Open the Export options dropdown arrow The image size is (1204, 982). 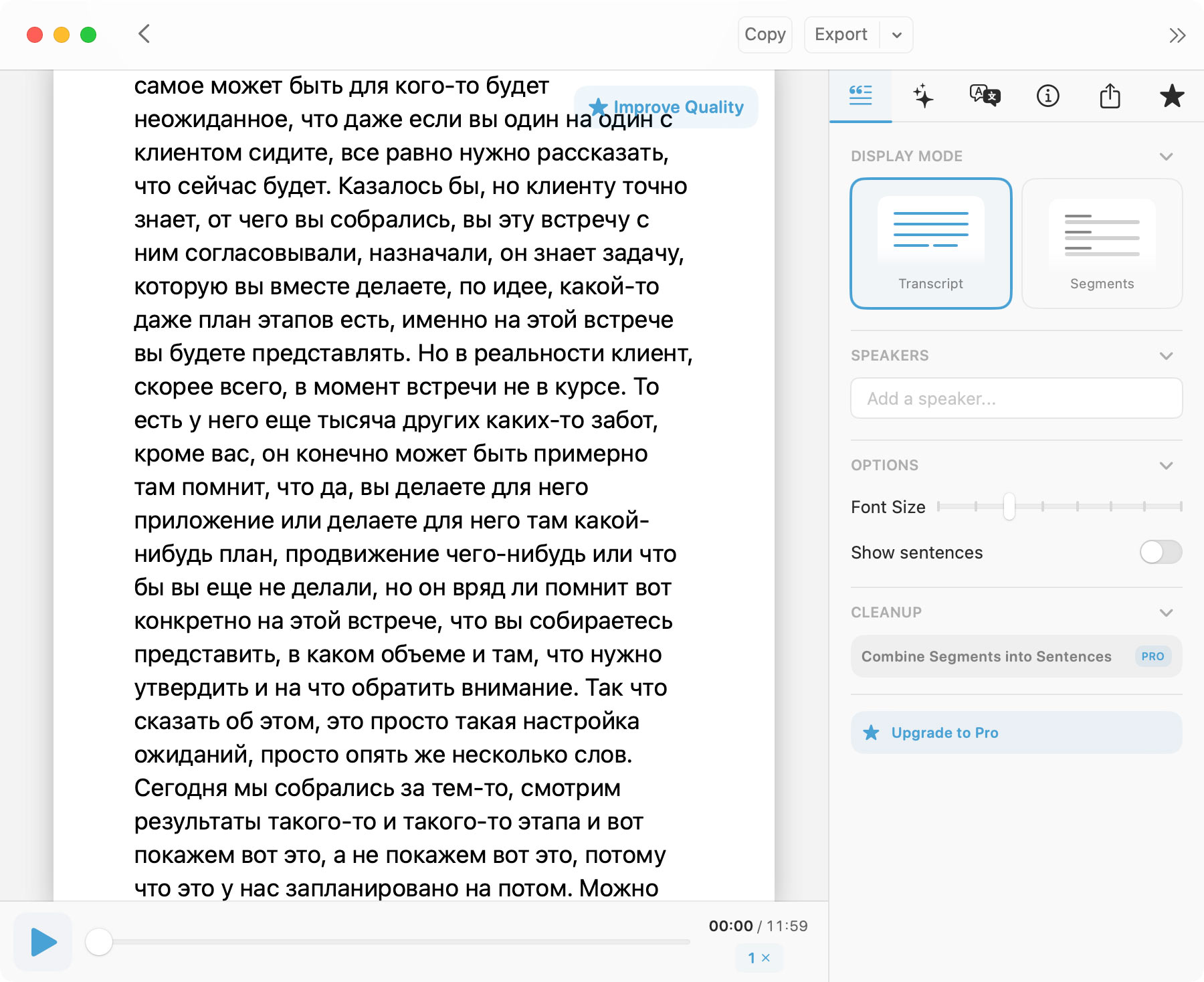tap(897, 35)
